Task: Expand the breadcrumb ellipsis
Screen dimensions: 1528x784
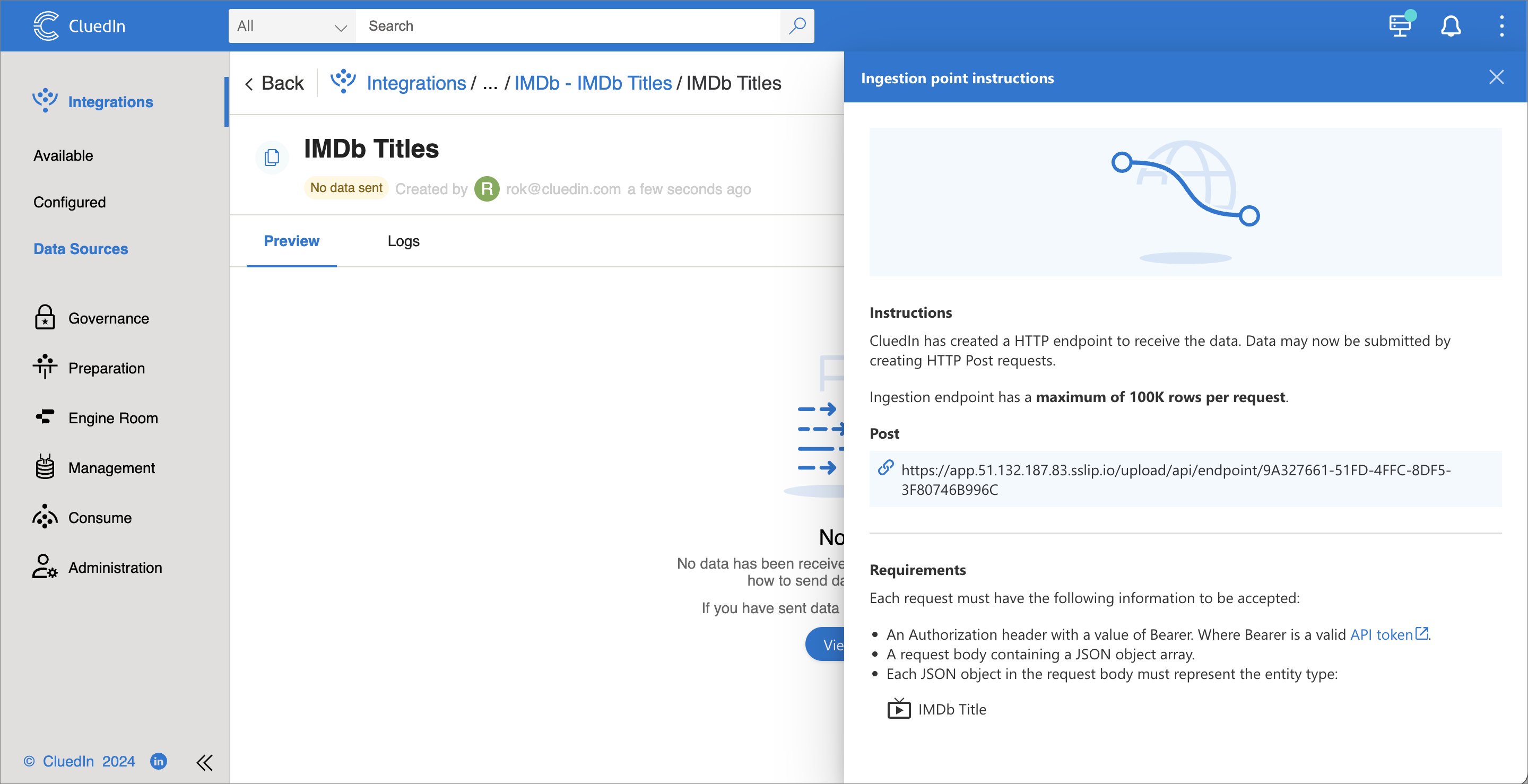Action: coord(489,83)
